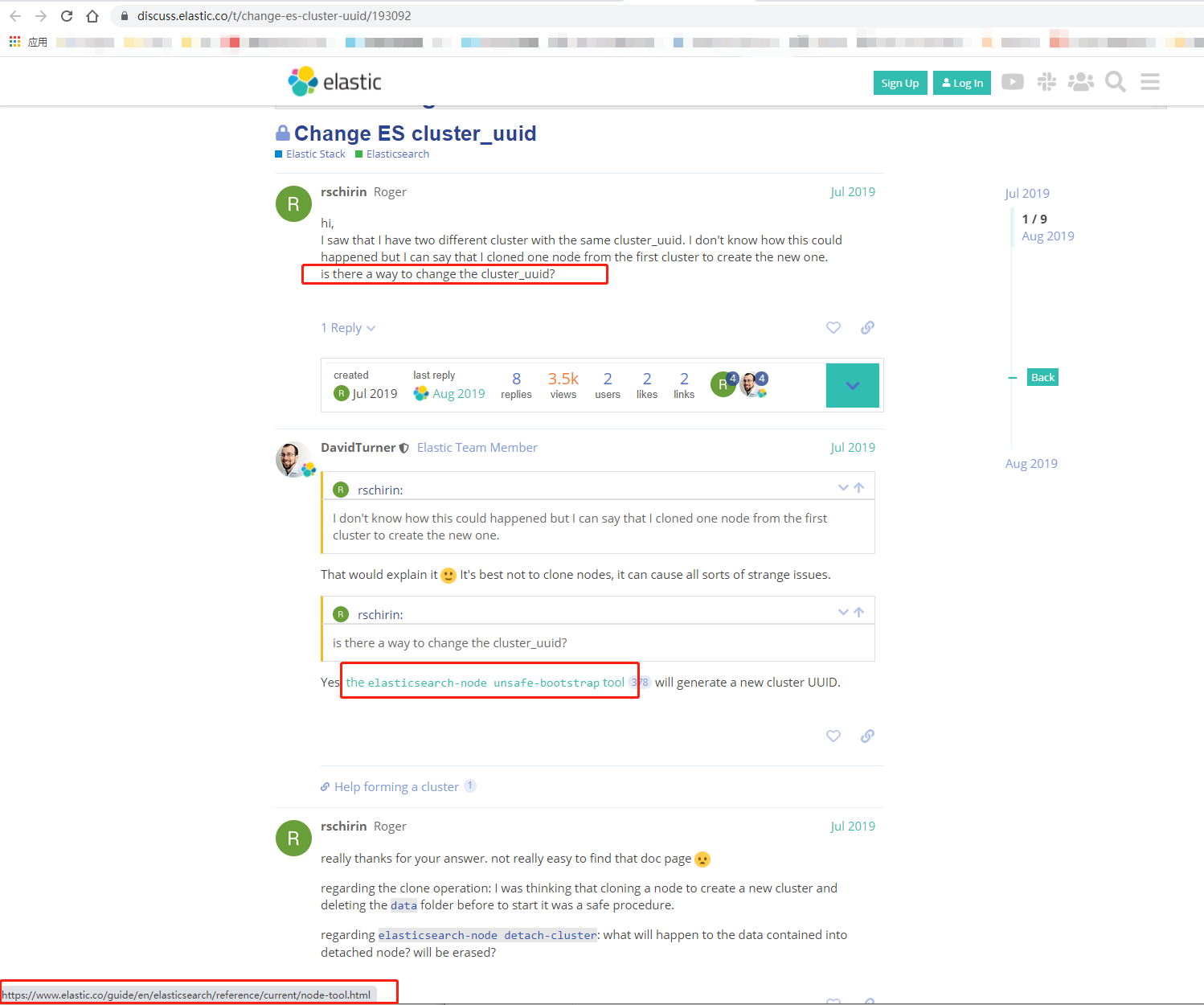Jump to Aug 2019 at timeline bottom
Image resolution: width=1204 pixels, height=1005 pixels.
(x=1031, y=464)
